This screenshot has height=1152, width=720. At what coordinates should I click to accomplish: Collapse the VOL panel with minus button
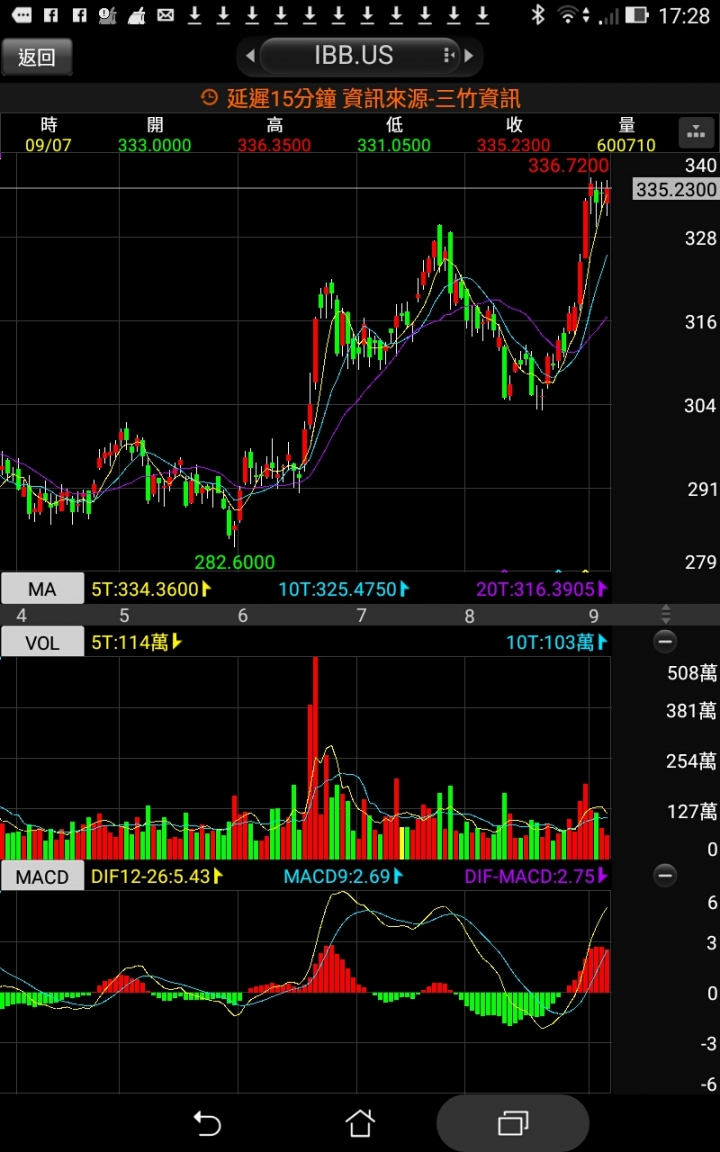(665, 642)
